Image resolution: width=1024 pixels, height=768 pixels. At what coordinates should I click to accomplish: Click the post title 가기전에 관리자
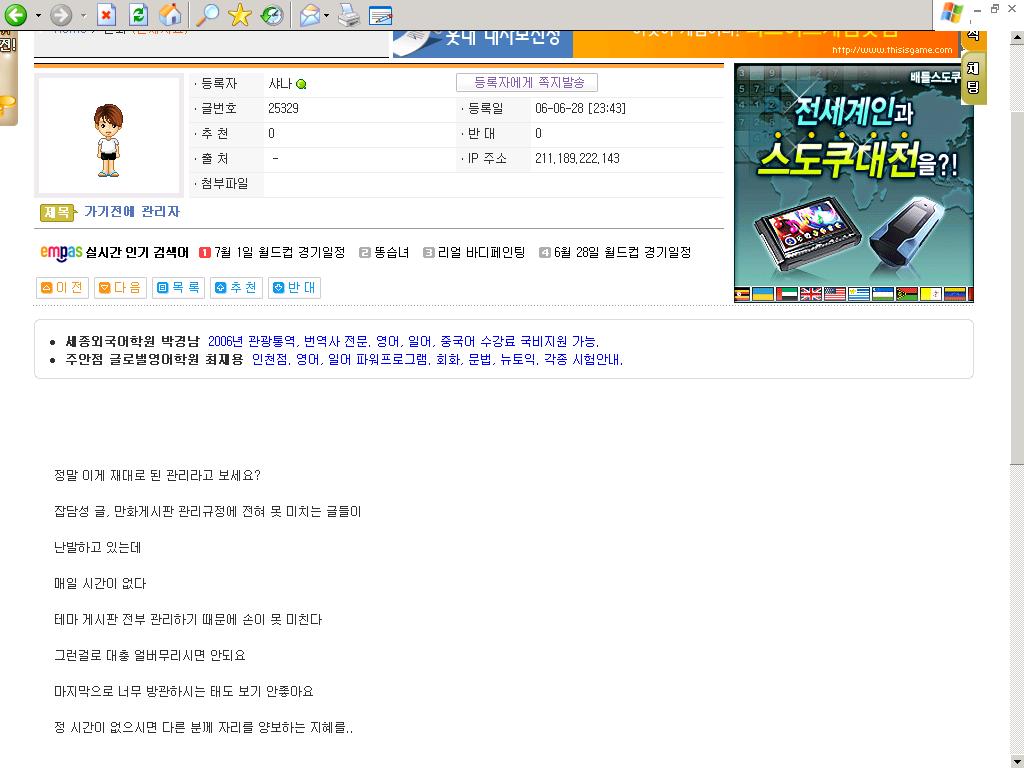tap(132, 212)
